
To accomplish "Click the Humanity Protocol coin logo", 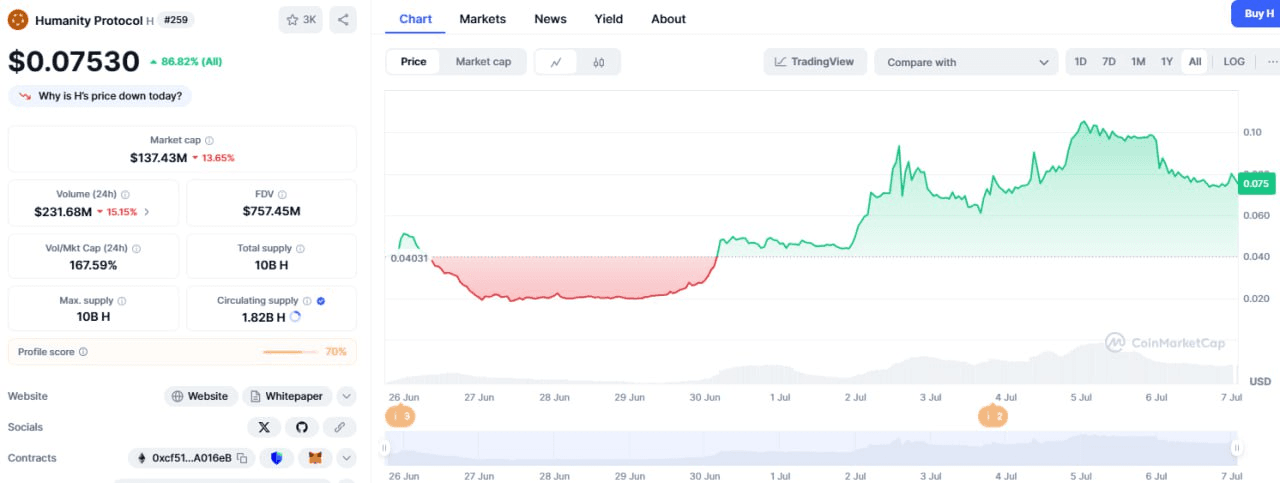I will [x=18, y=19].
